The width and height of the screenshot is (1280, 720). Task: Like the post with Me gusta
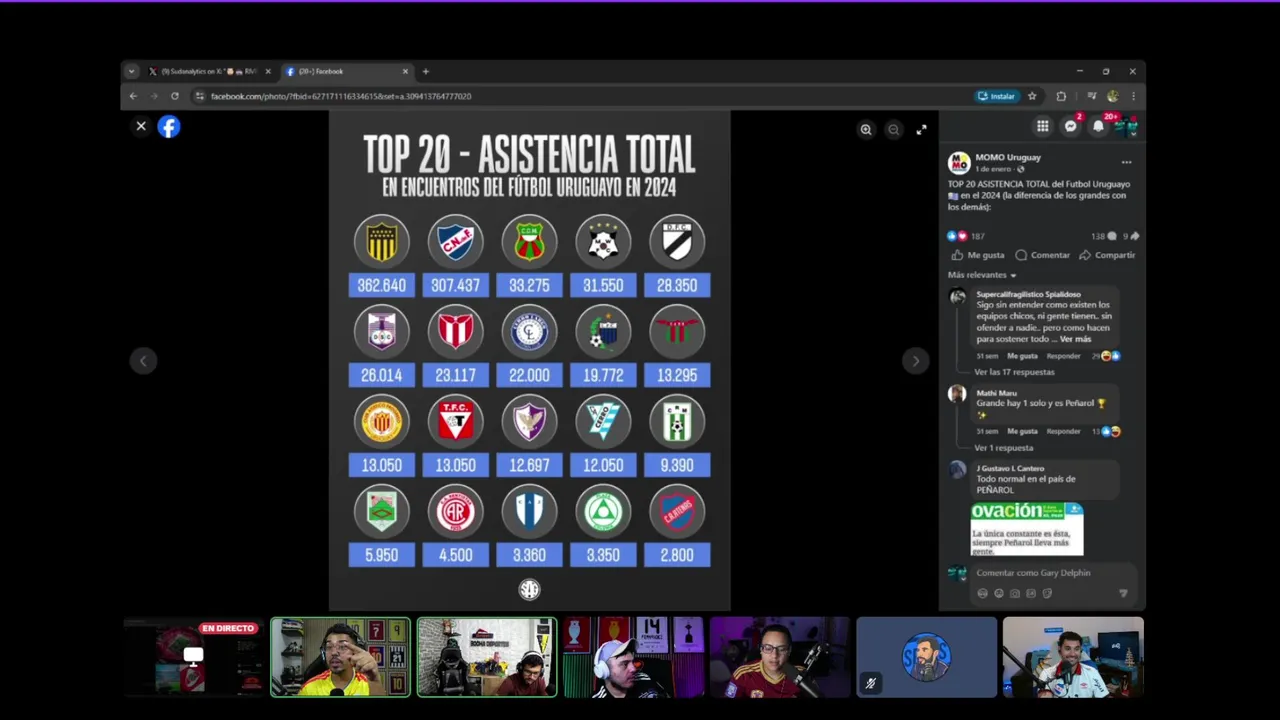click(978, 255)
